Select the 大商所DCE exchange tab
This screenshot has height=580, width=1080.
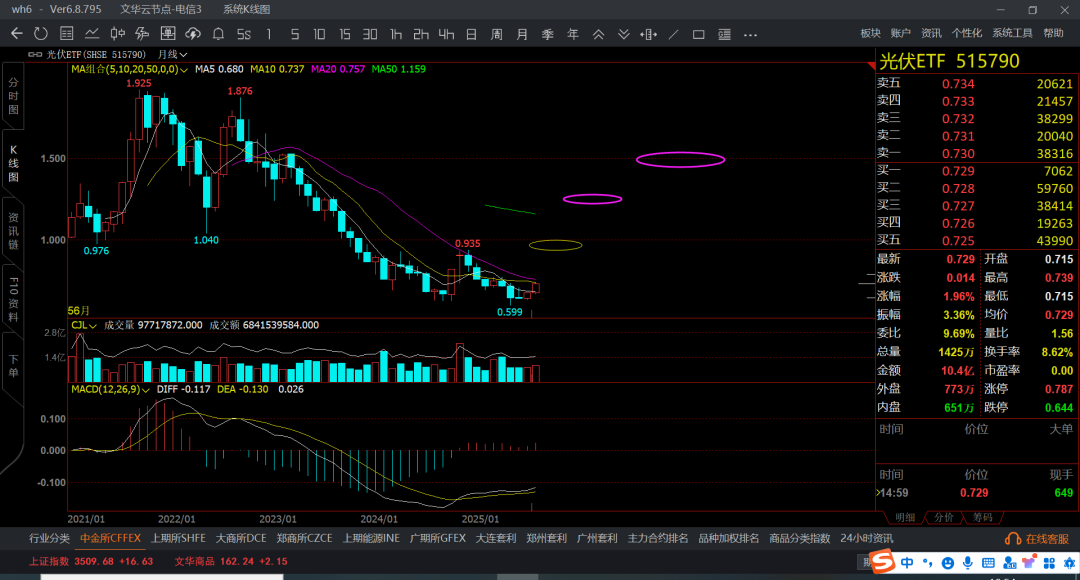point(241,539)
